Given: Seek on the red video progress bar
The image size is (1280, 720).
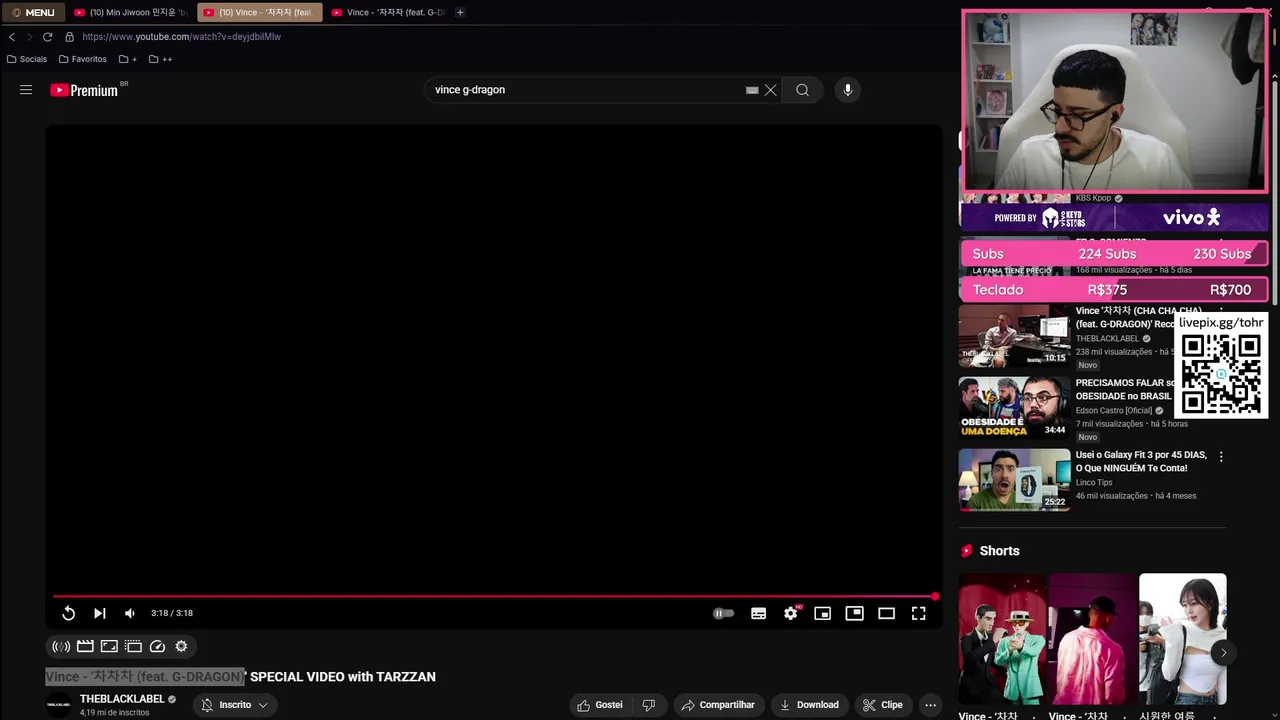Looking at the screenshot, I should [494, 597].
